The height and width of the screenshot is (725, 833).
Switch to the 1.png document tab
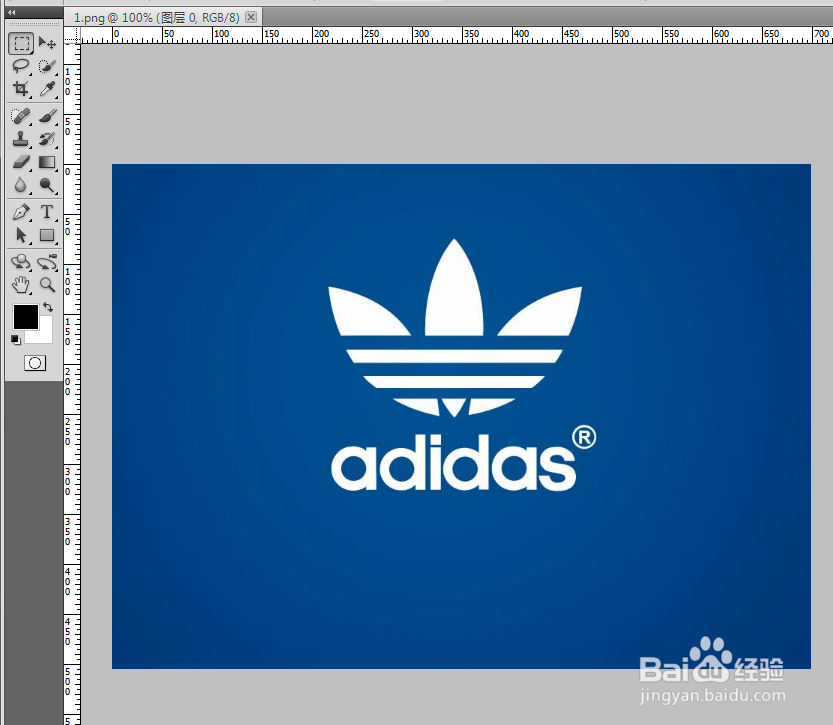(156, 18)
